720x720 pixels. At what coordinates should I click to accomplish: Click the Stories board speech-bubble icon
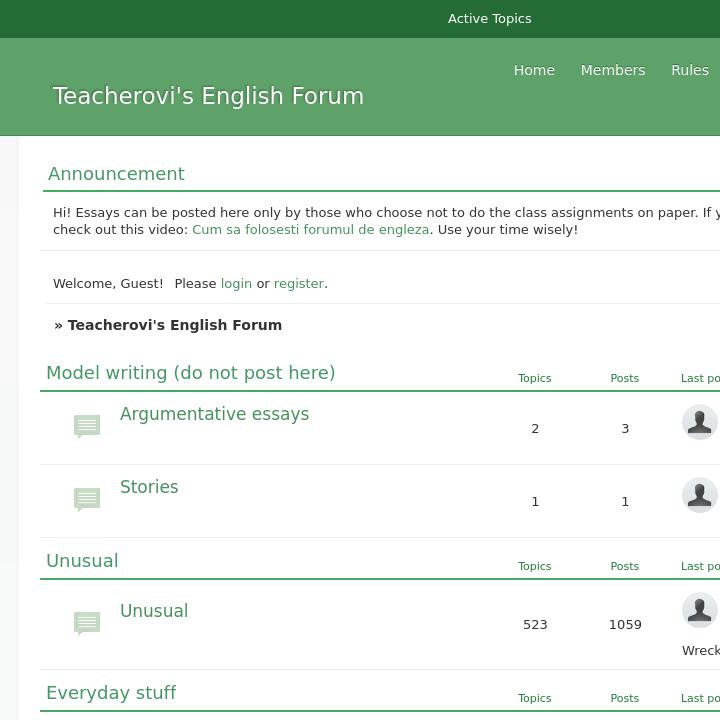(x=87, y=499)
